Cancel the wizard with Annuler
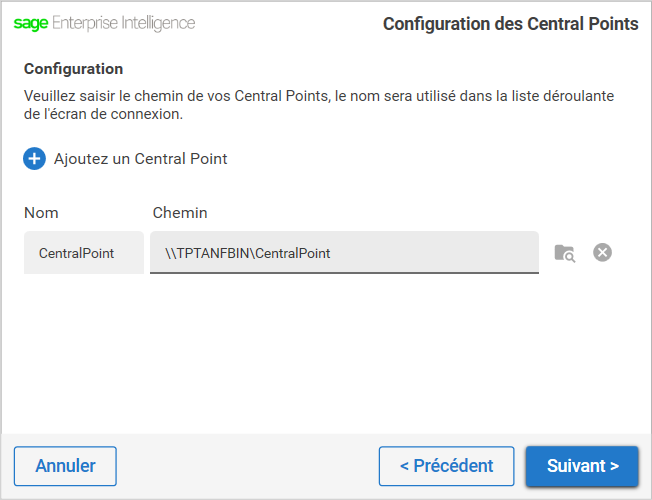 point(65,466)
